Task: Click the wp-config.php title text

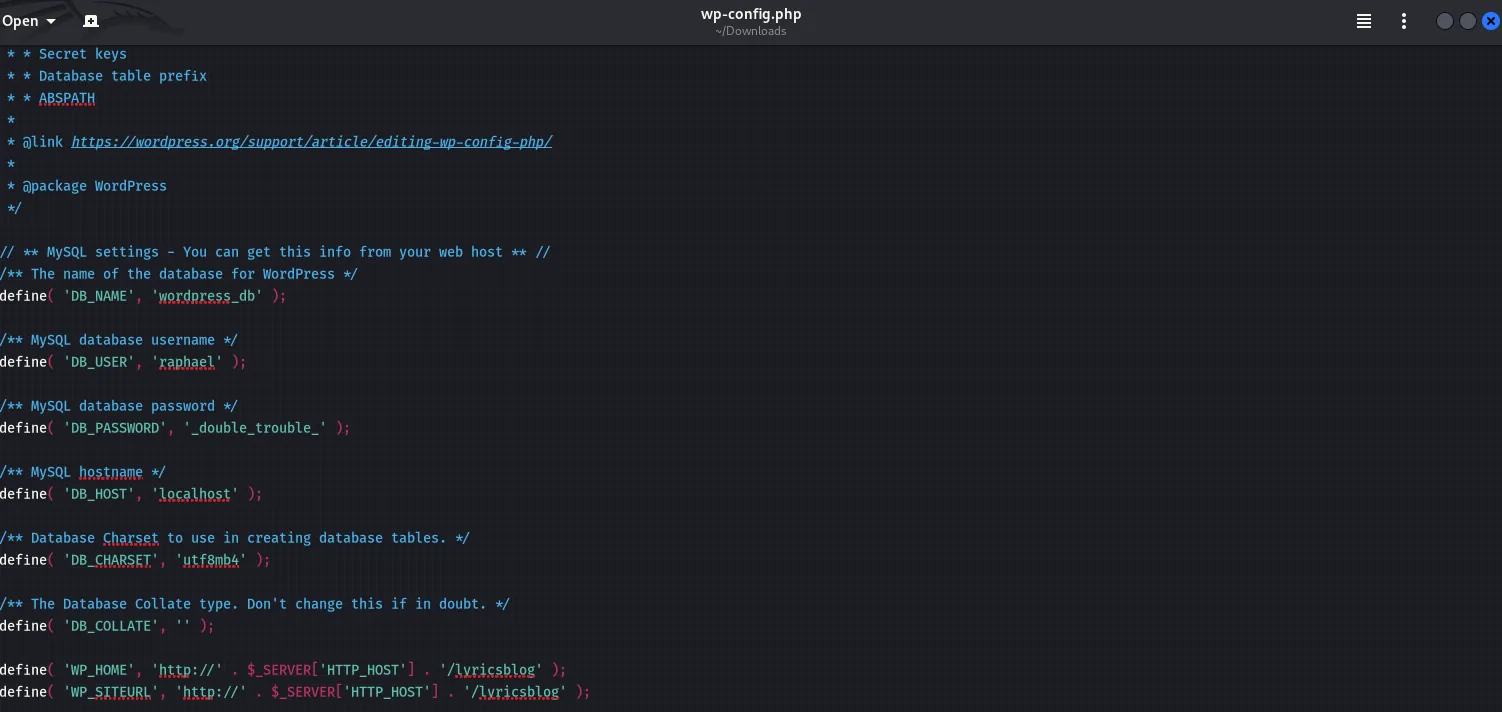Action: click(x=751, y=14)
